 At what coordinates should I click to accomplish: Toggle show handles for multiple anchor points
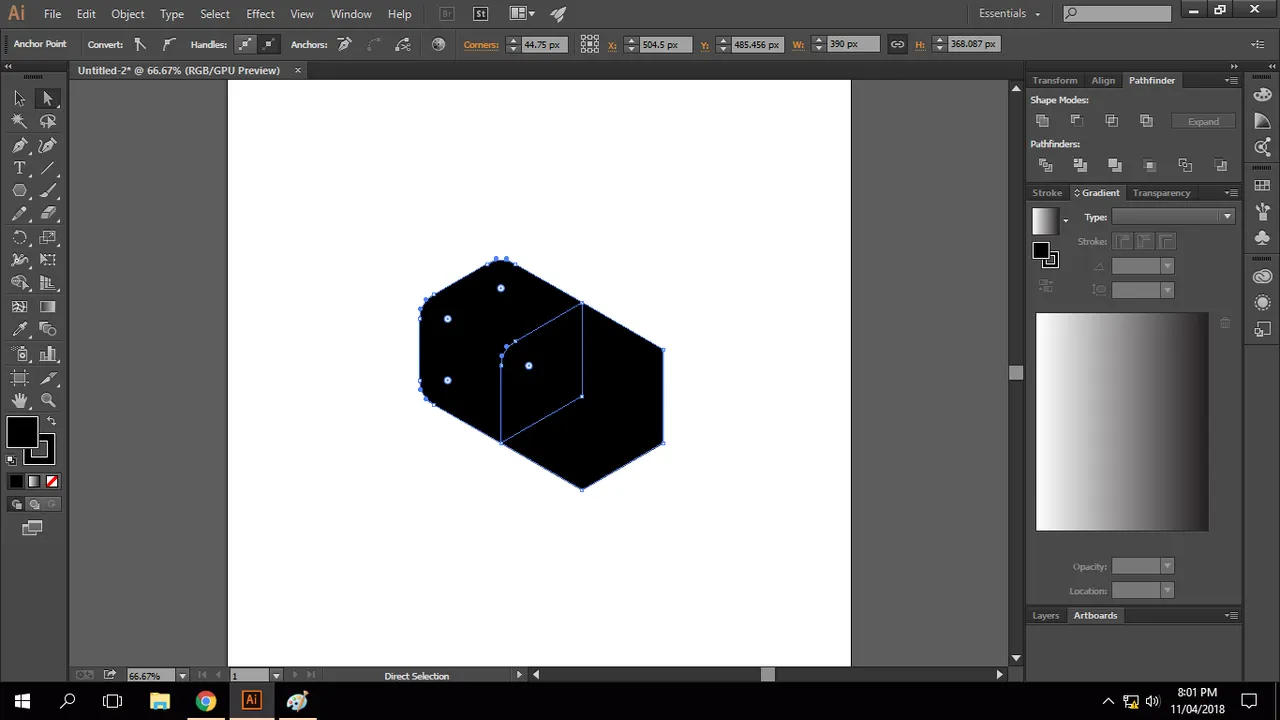coord(245,44)
